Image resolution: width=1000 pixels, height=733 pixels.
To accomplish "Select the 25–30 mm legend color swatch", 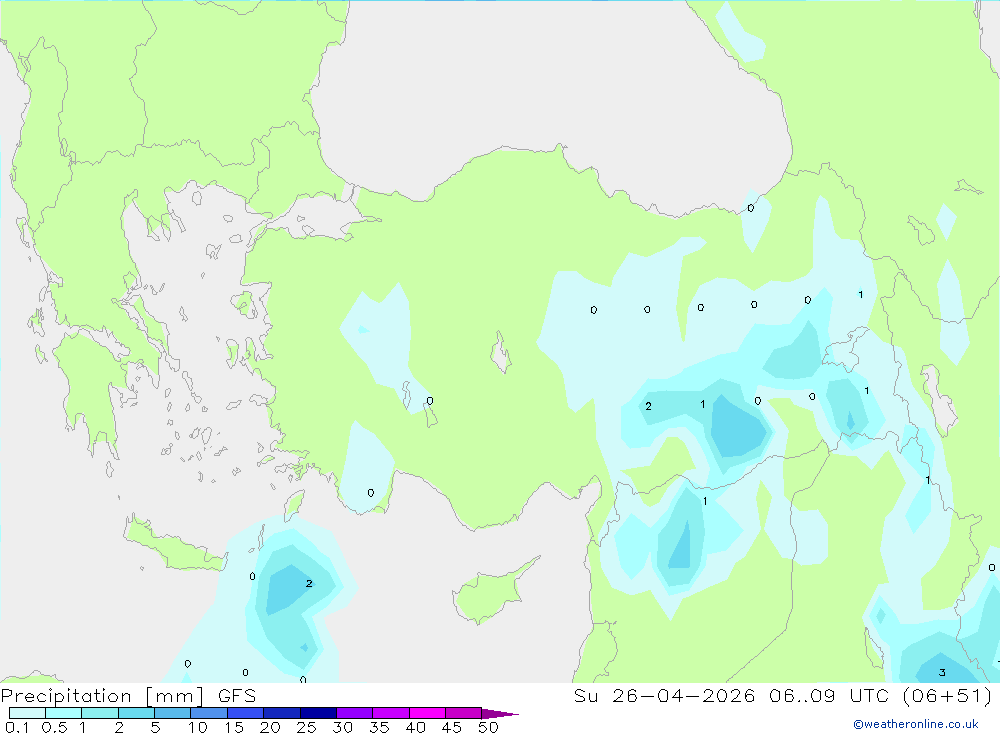I will pos(318,713).
